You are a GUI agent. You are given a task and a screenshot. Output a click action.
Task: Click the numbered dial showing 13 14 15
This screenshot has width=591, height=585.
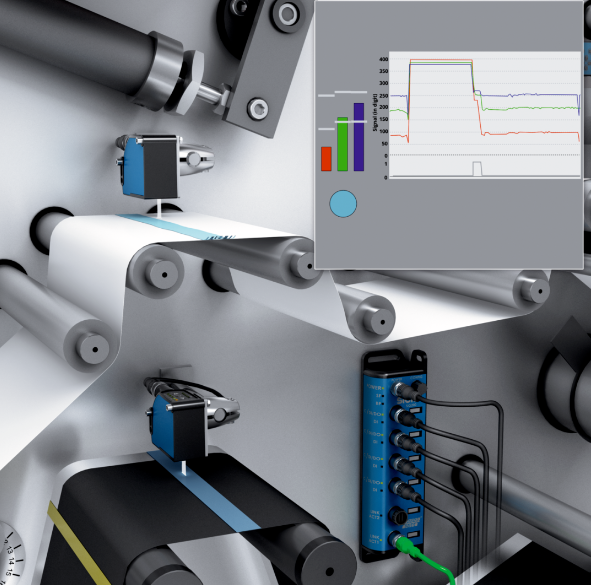pos(11,553)
